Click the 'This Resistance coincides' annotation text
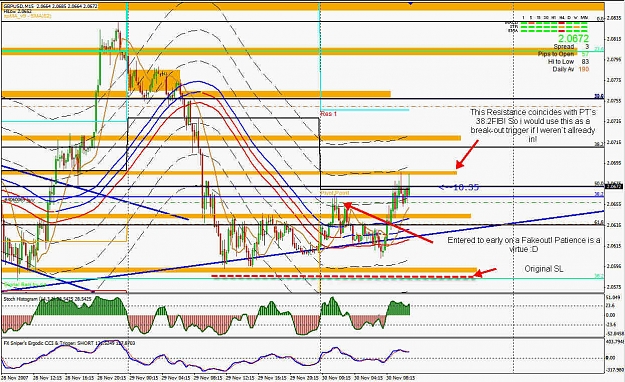Image resolution: width=625 pixels, height=382 pixels. coord(533,125)
